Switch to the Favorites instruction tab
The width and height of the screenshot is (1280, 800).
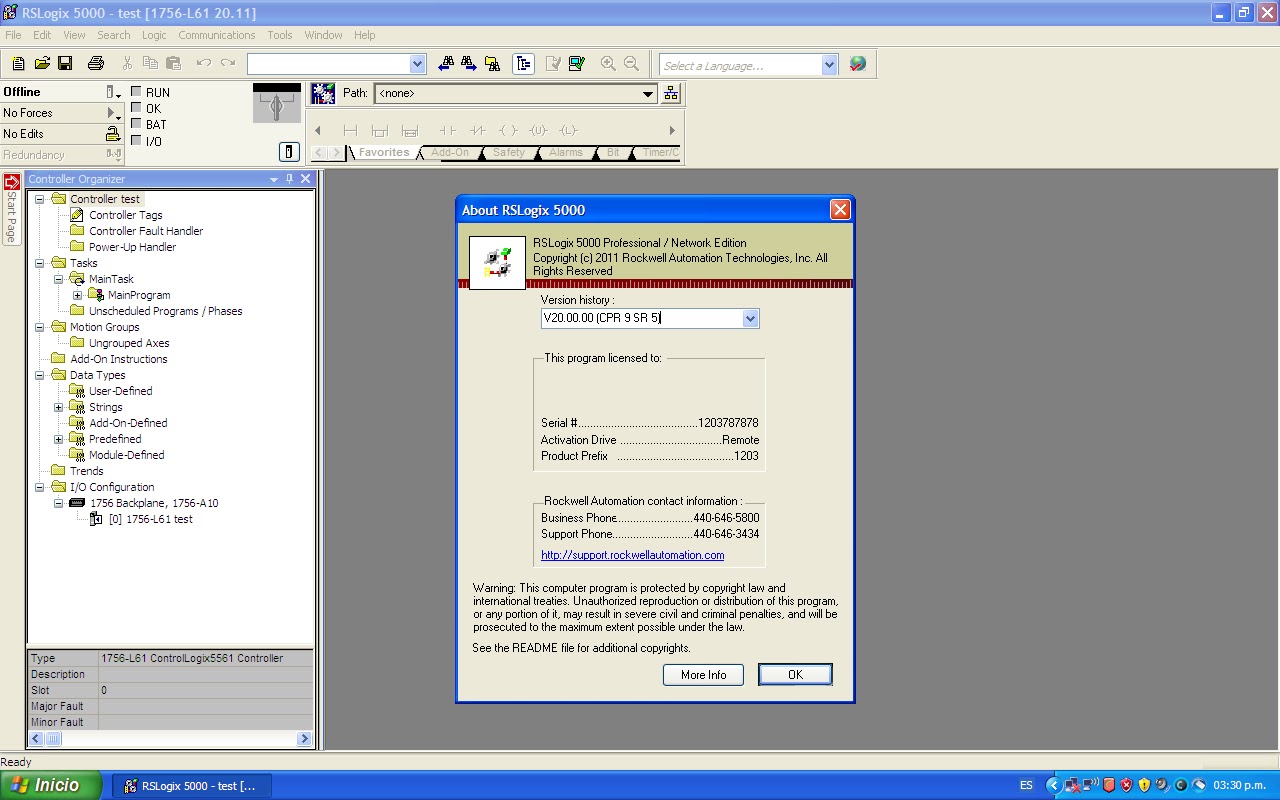(383, 152)
